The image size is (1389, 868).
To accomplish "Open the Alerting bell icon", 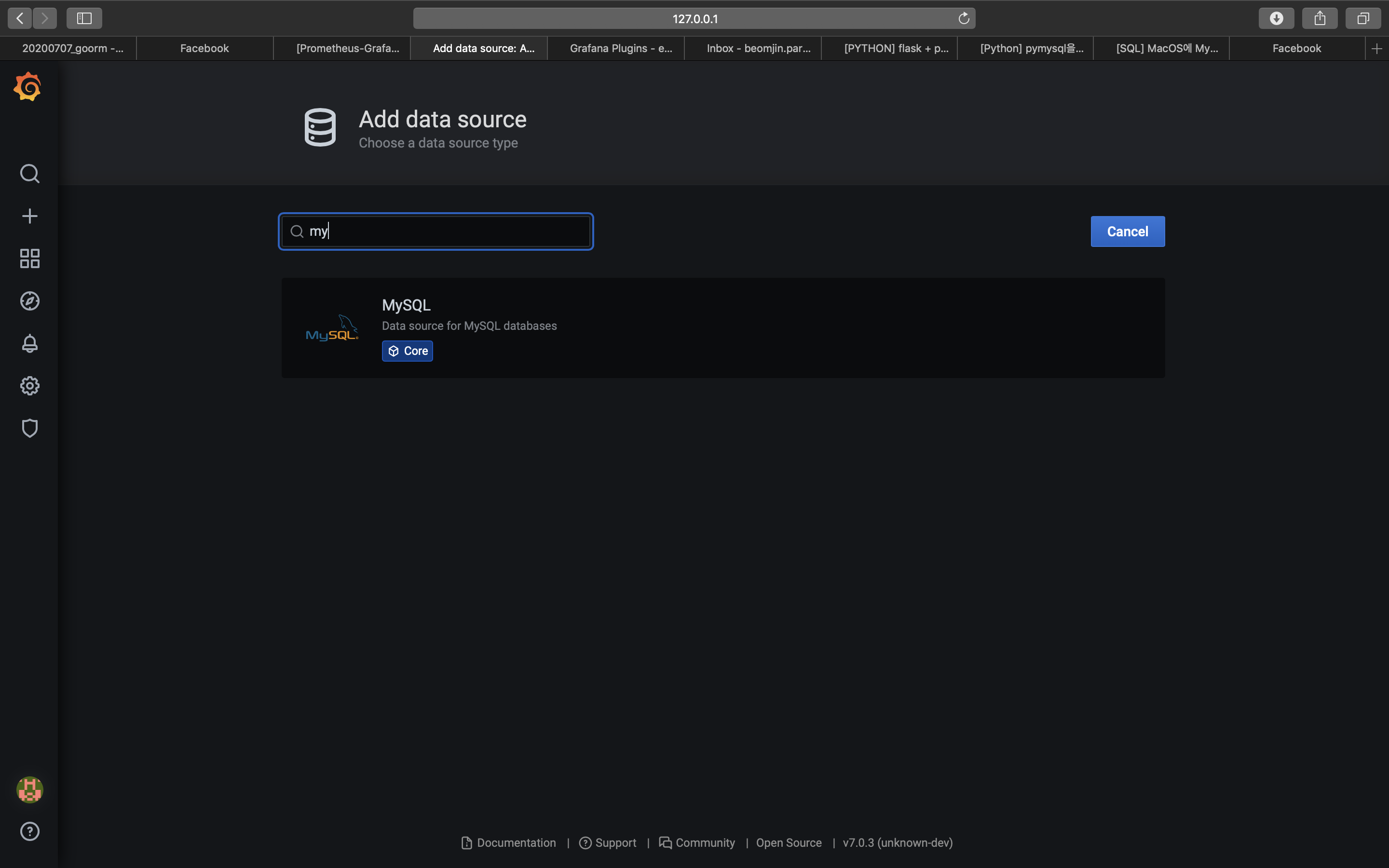I will [29, 343].
